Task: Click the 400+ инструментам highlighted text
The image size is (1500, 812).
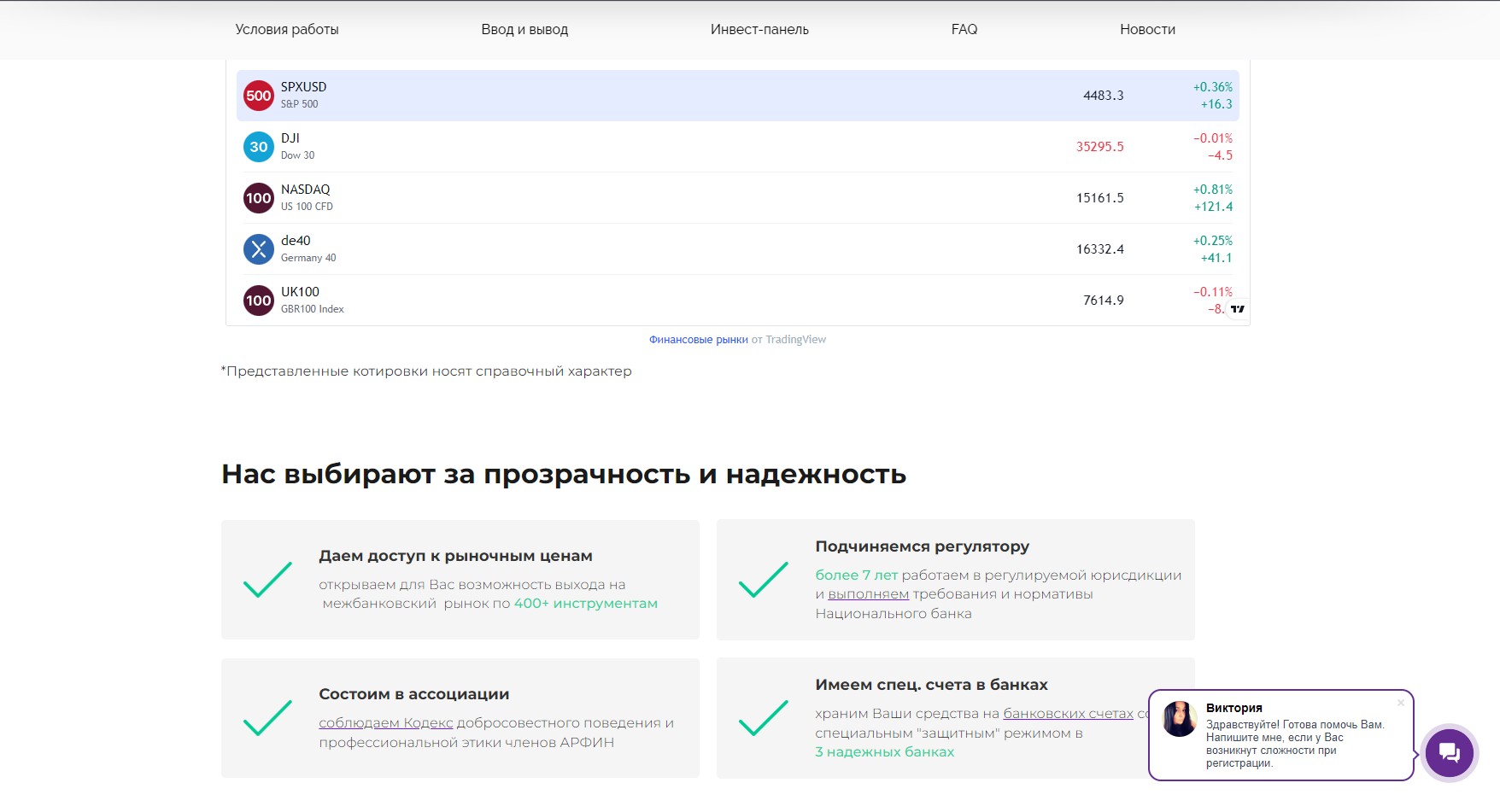Action: [585, 604]
